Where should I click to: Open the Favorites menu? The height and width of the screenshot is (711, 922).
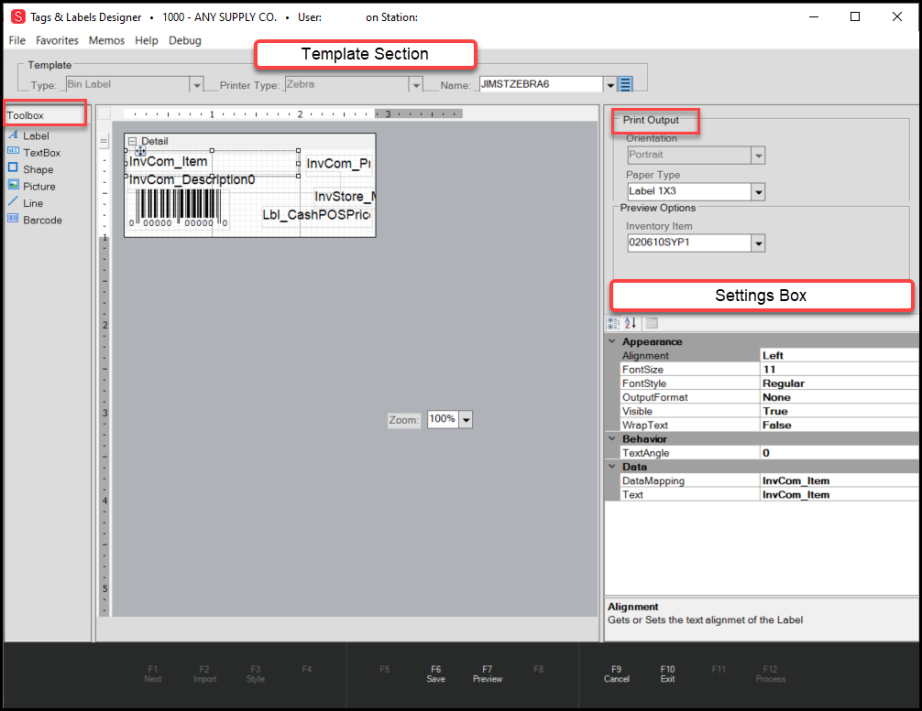coord(57,41)
